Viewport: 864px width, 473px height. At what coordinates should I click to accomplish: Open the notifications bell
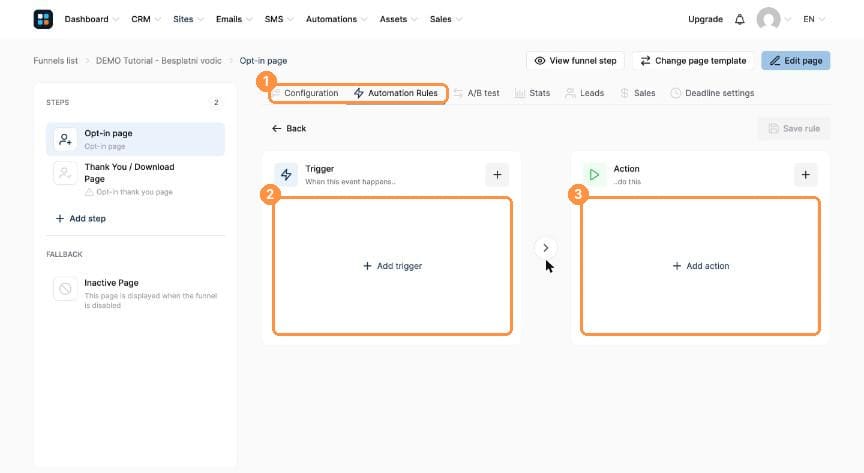pos(739,19)
